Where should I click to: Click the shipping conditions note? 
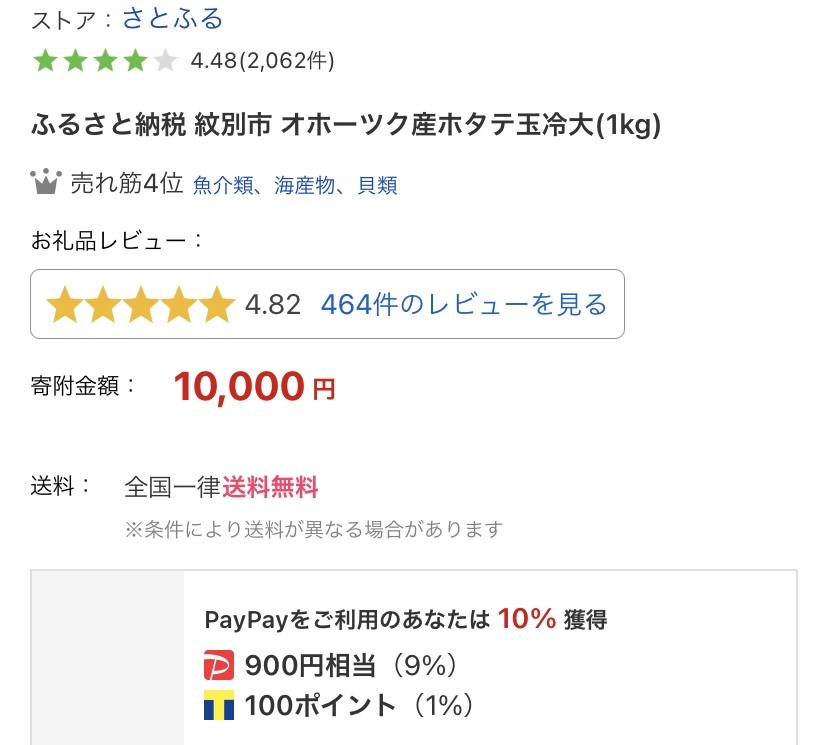tap(313, 529)
